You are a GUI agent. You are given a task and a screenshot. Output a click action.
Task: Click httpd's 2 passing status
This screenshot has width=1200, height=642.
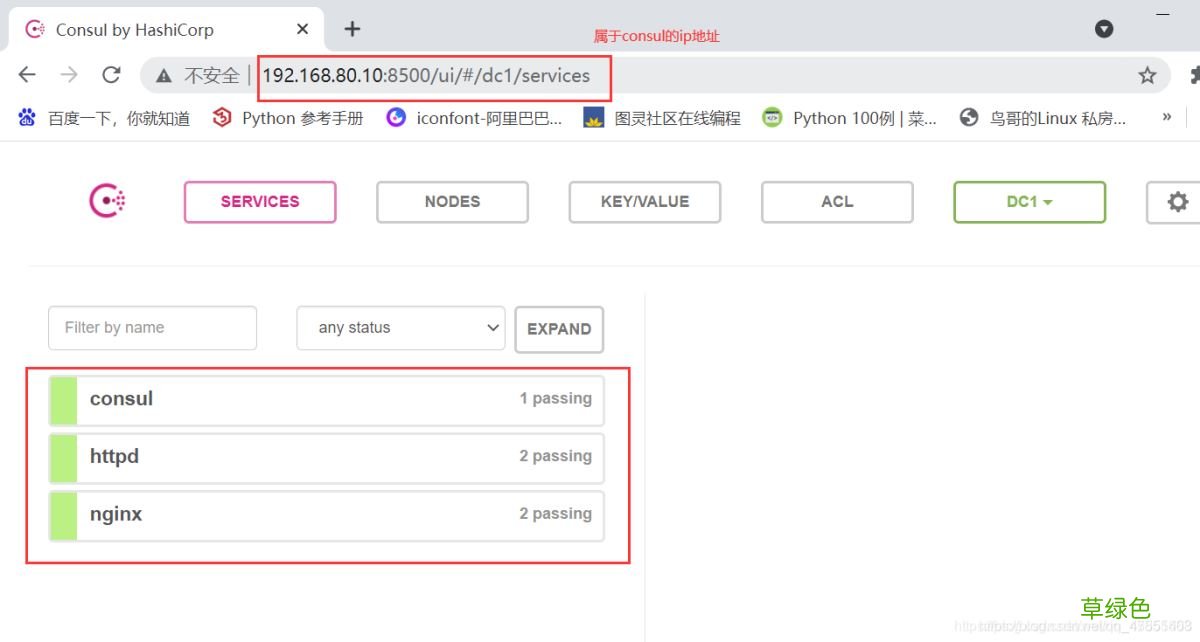pos(556,456)
